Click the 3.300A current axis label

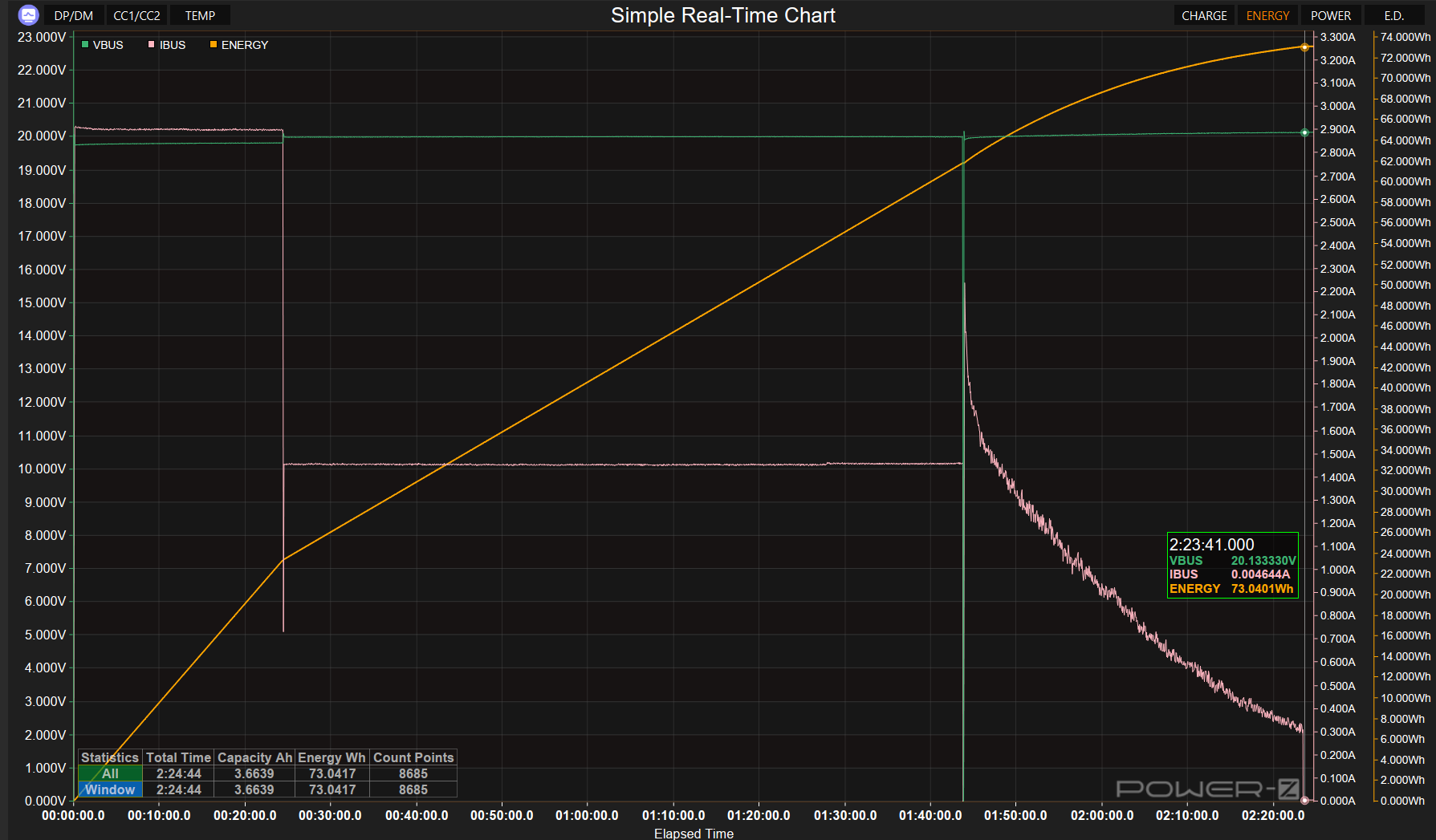click(x=1337, y=37)
